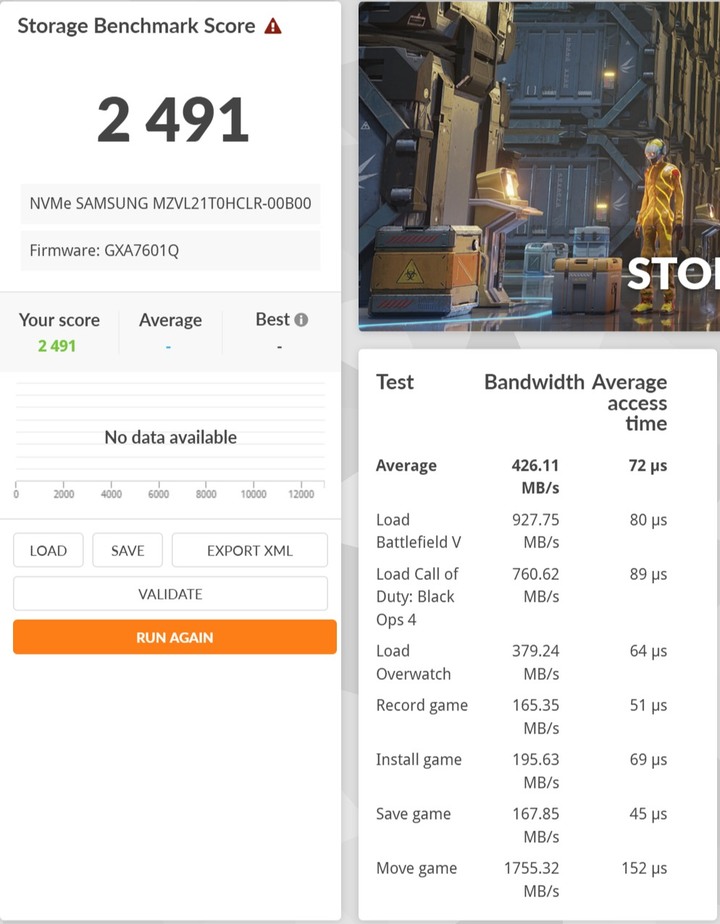Export results with EXPORT XML button

pyautogui.click(x=250, y=550)
